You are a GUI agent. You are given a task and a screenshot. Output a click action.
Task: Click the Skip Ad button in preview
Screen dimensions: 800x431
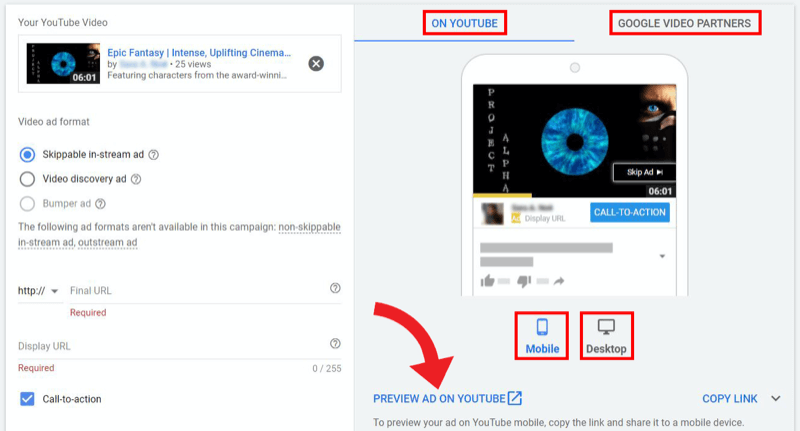pyautogui.click(x=644, y=172)
